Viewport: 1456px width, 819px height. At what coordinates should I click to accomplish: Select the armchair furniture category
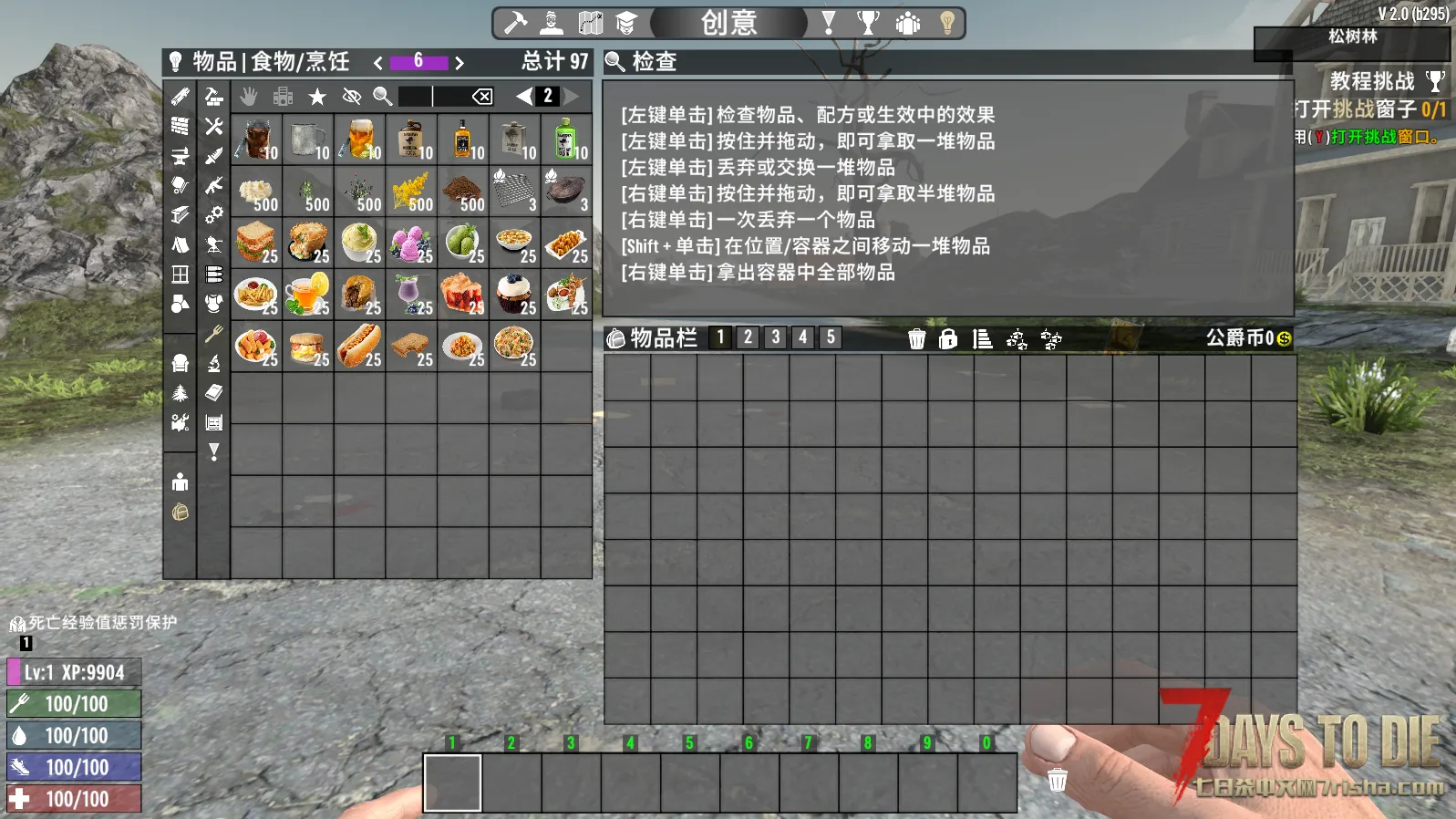[180, 363]
